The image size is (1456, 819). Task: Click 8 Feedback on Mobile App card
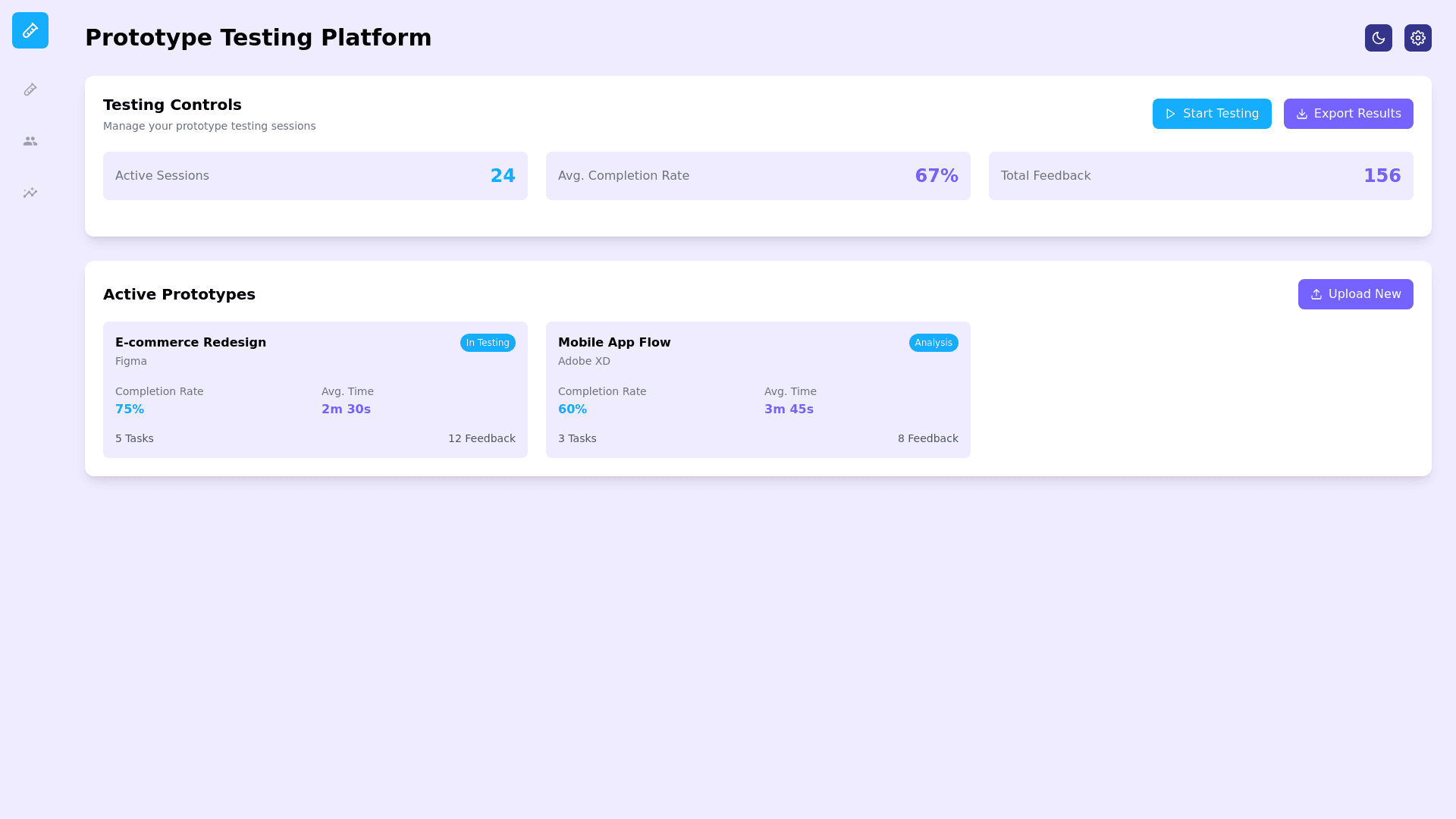tap(927, 438)
